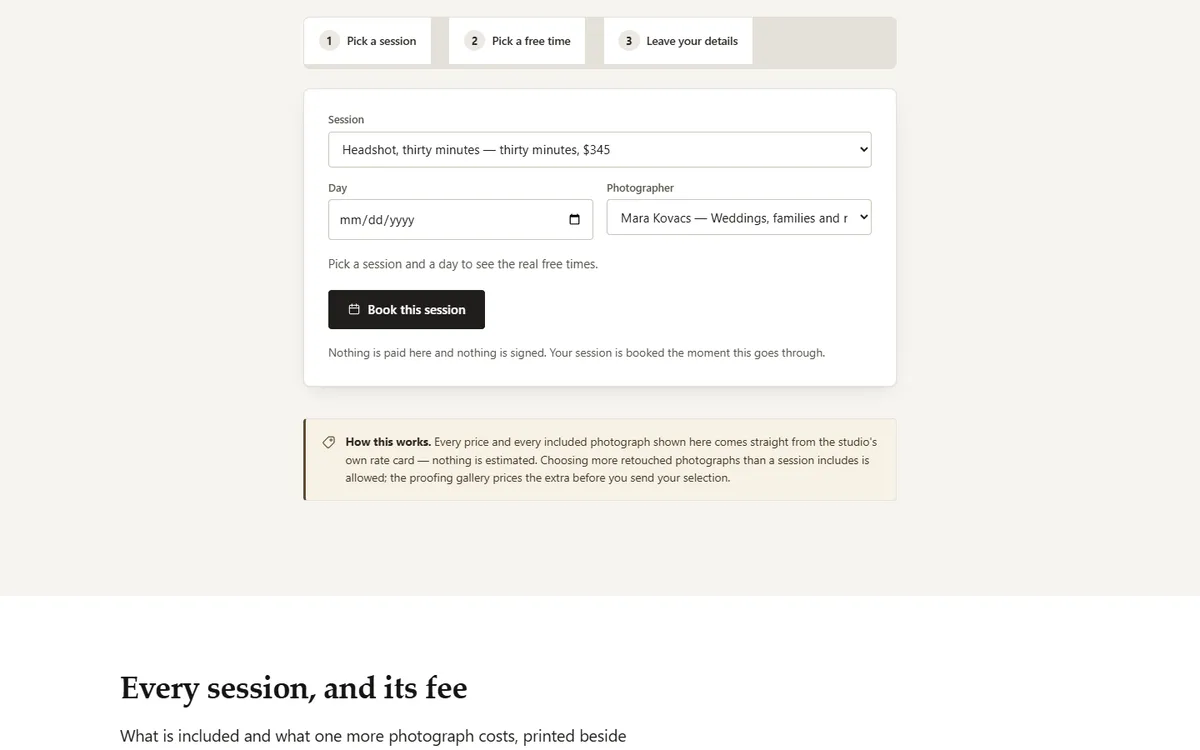Click the step 1 number badge
The width and height of the screenshot is (1200, 750).
click(x=329, y=41)
